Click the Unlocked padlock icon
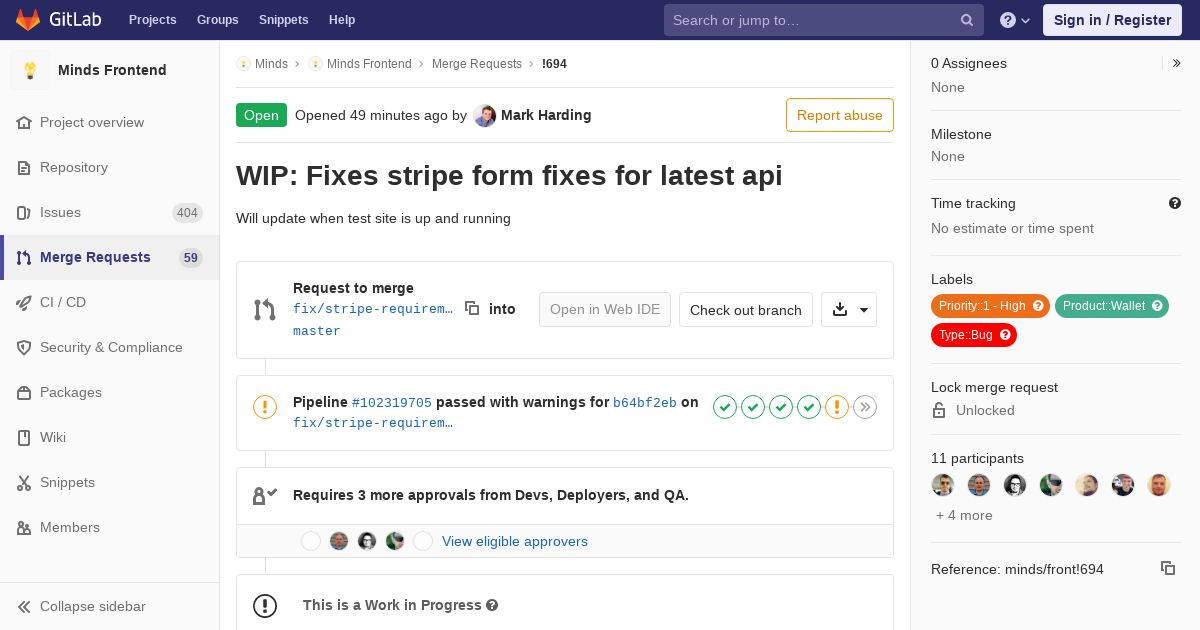This screenshot has width=1200, height=630. 939,410
